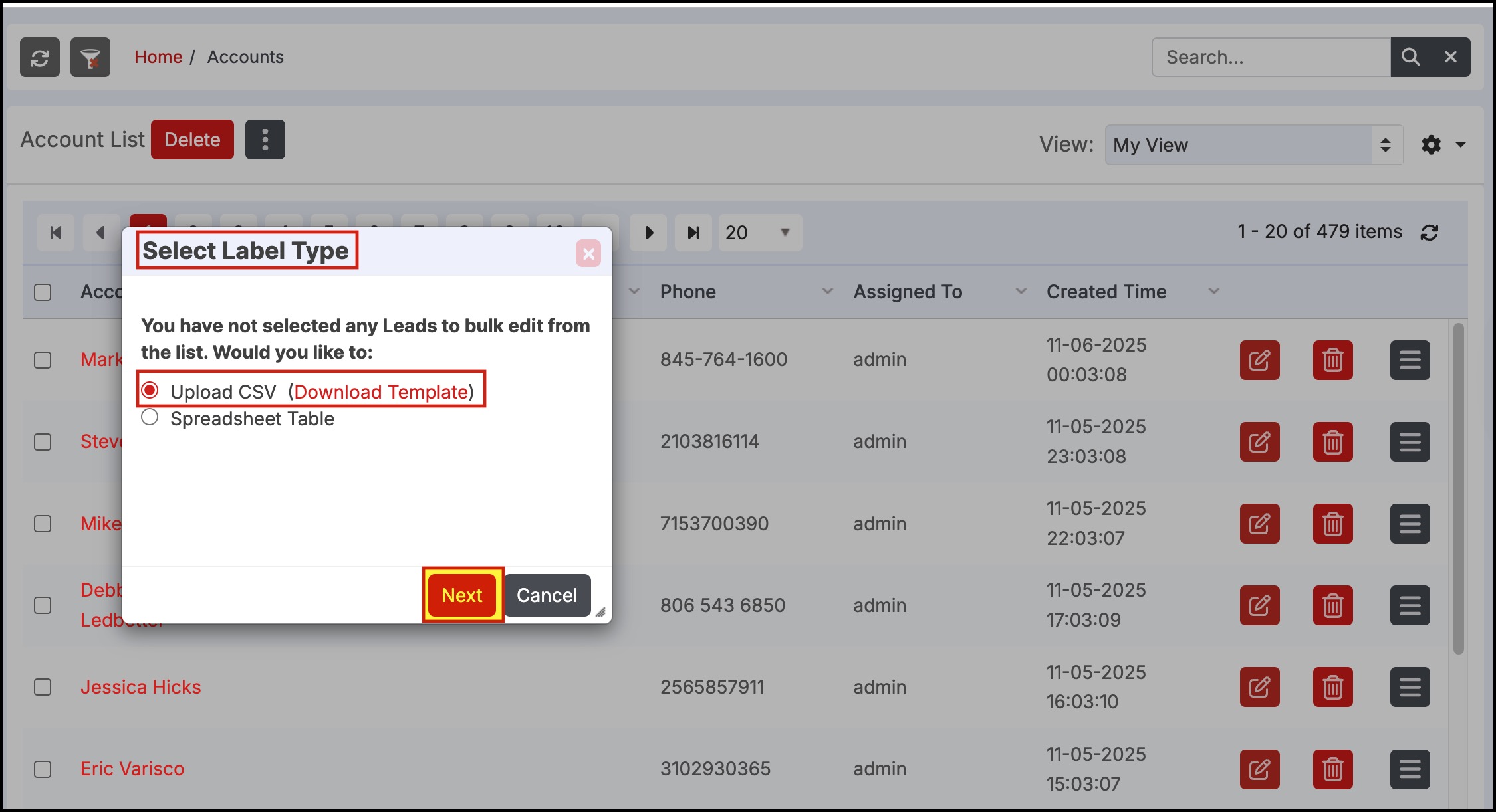Toggle the select-all header checkbox
Screen dimensions: 1496x812
(43, 292)
